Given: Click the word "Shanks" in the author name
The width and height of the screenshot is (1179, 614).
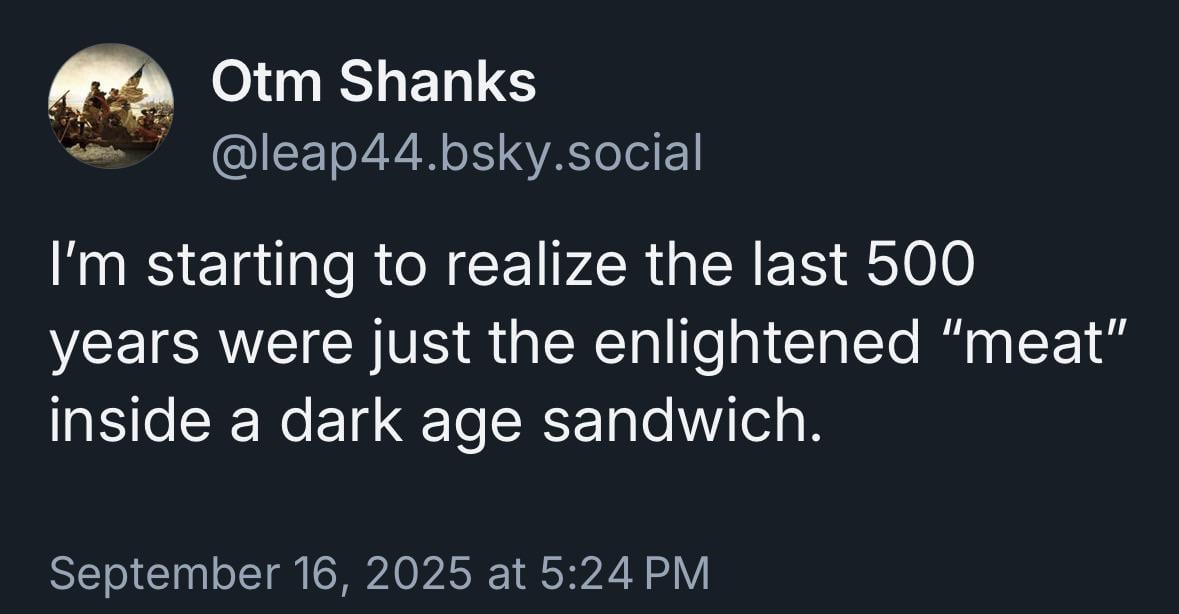Looking at the screenshot, I should tap(438, 82).
